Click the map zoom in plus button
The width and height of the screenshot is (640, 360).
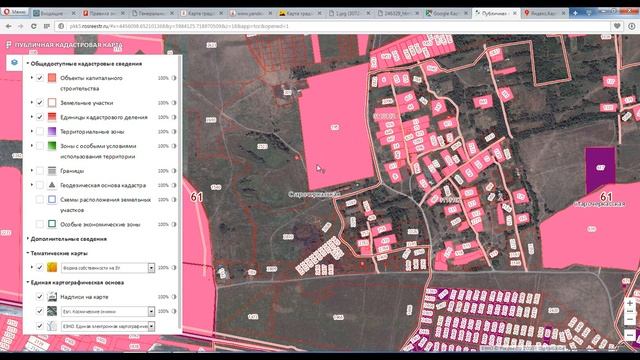point(630,304)
